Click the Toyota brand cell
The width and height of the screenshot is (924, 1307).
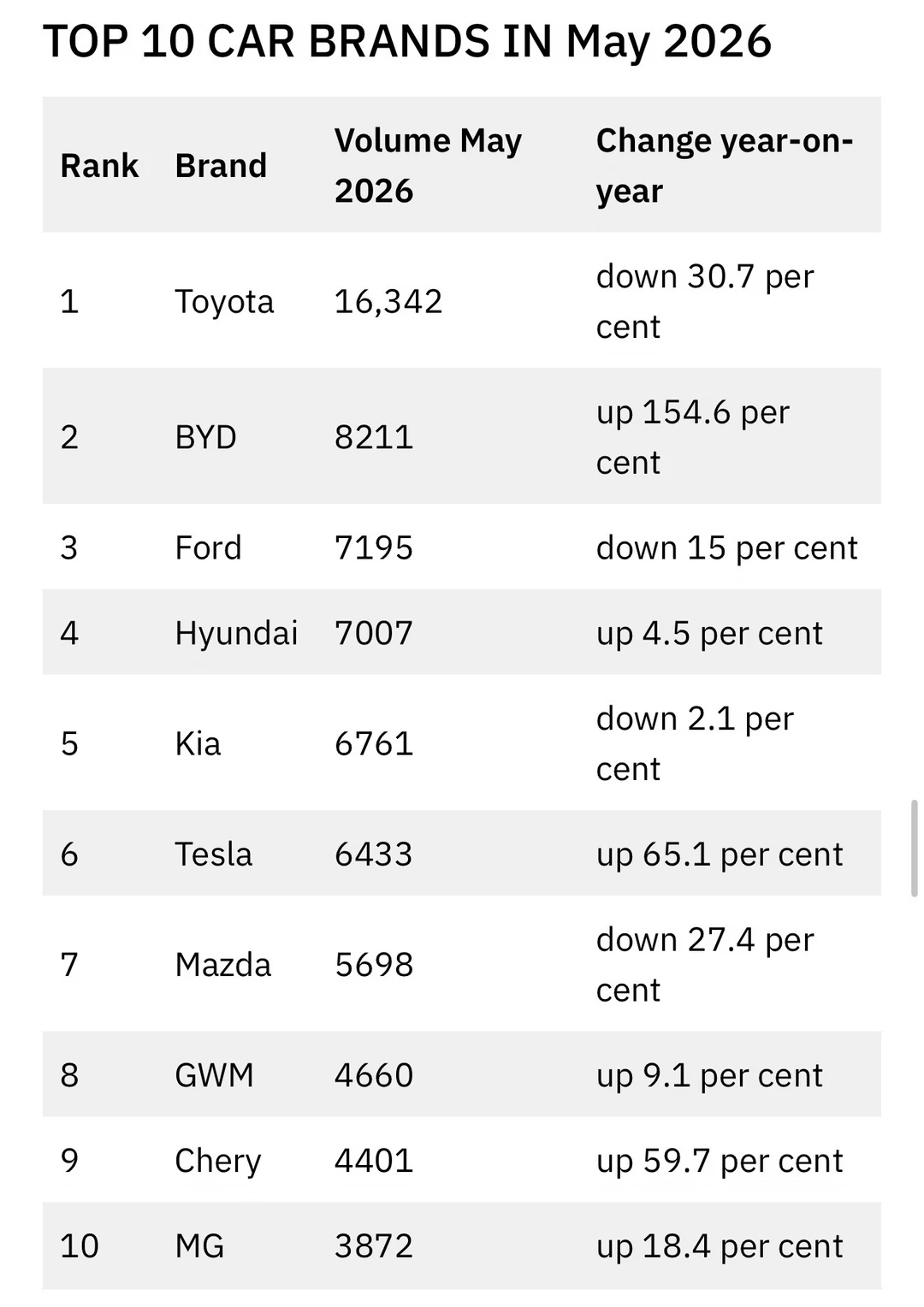[224, 301]
